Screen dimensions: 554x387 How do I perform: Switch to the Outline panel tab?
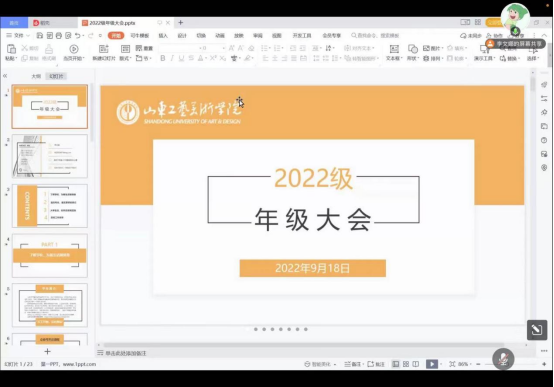36,76
